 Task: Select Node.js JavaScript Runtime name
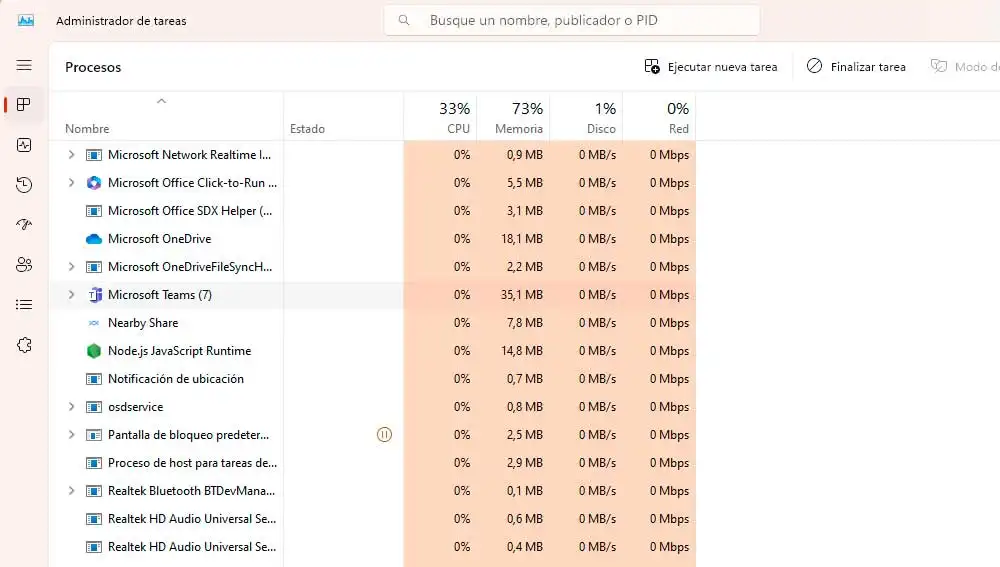[179, 351]
